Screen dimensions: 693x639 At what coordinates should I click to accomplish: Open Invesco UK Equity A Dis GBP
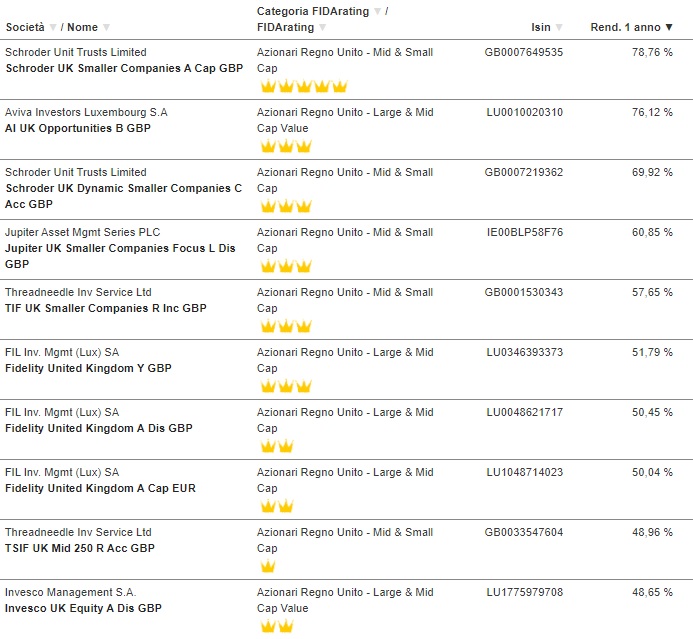[x=84, y=609]
